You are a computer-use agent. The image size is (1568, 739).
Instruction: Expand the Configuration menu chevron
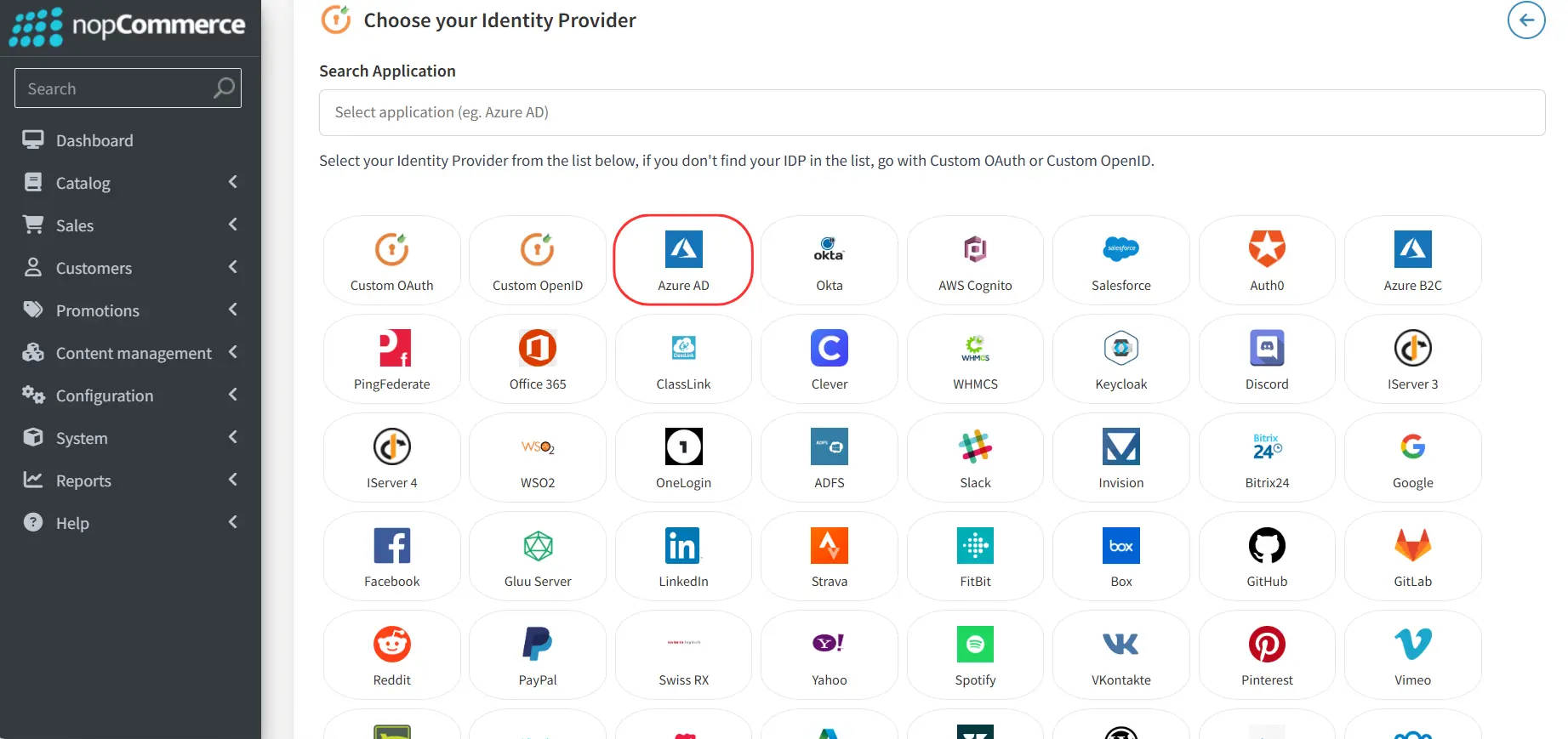tap(232, 395)
